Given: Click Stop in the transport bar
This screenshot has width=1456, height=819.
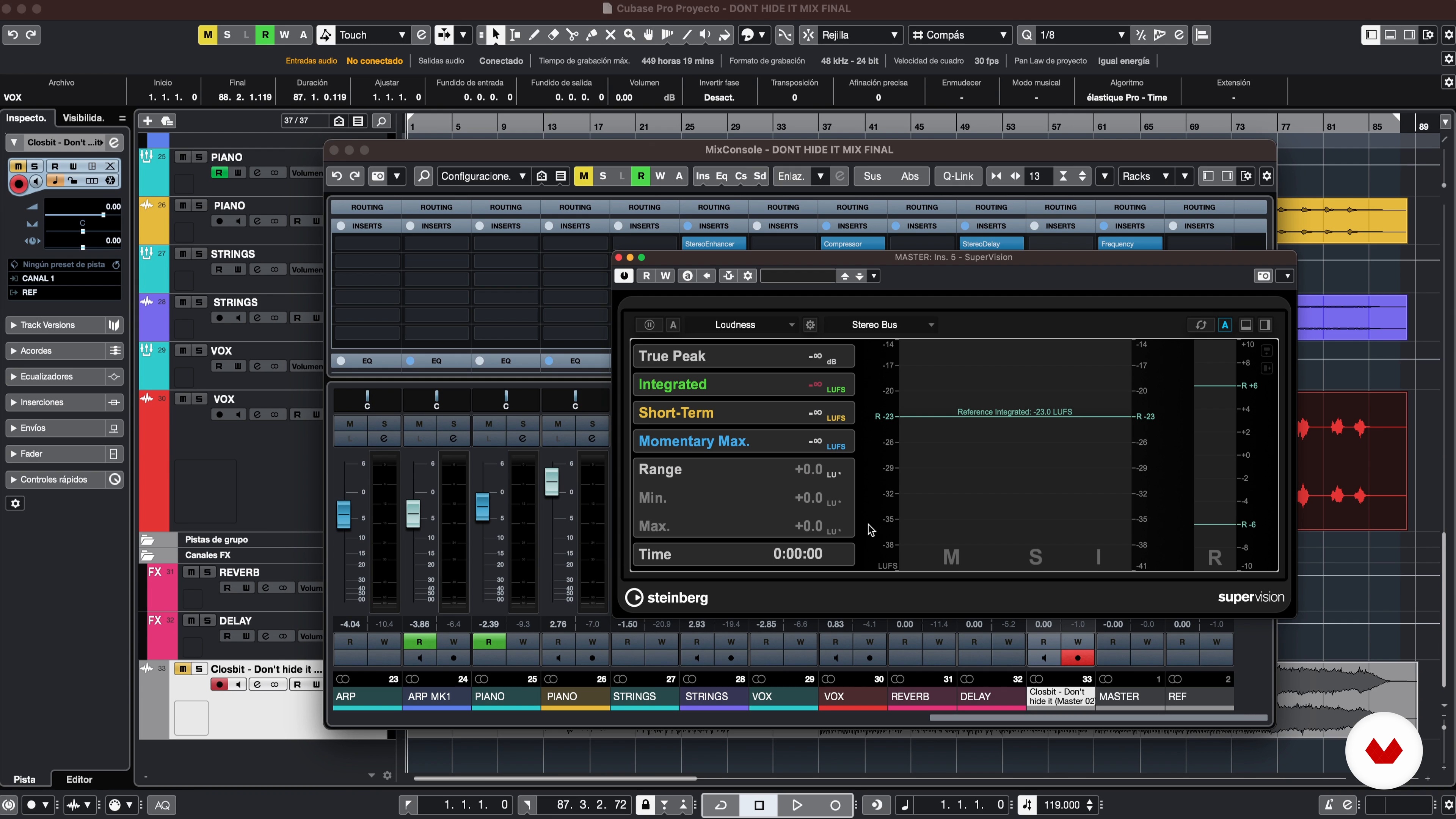Looking at the screenshot, I should [759, 805].
